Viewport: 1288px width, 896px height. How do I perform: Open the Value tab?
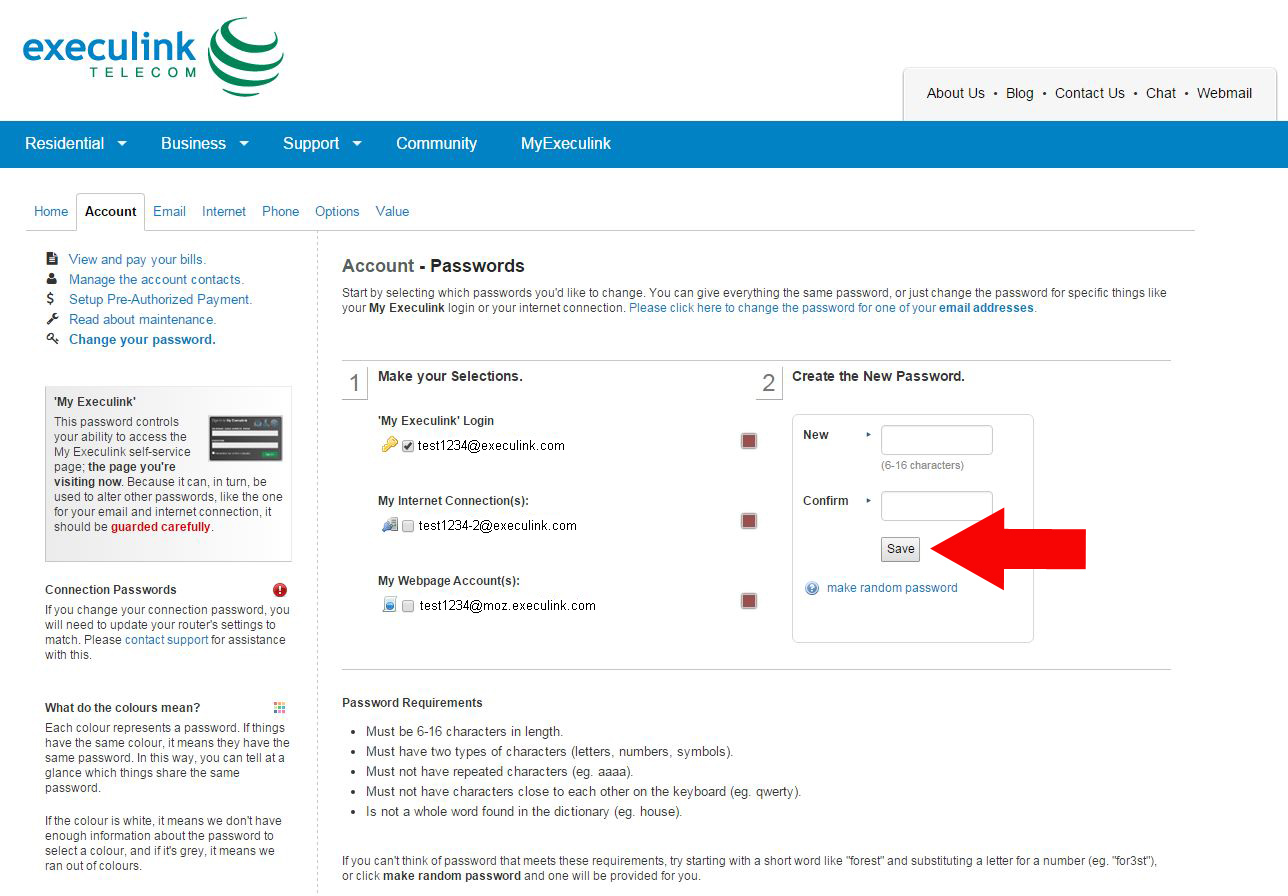tap(392, 212)
